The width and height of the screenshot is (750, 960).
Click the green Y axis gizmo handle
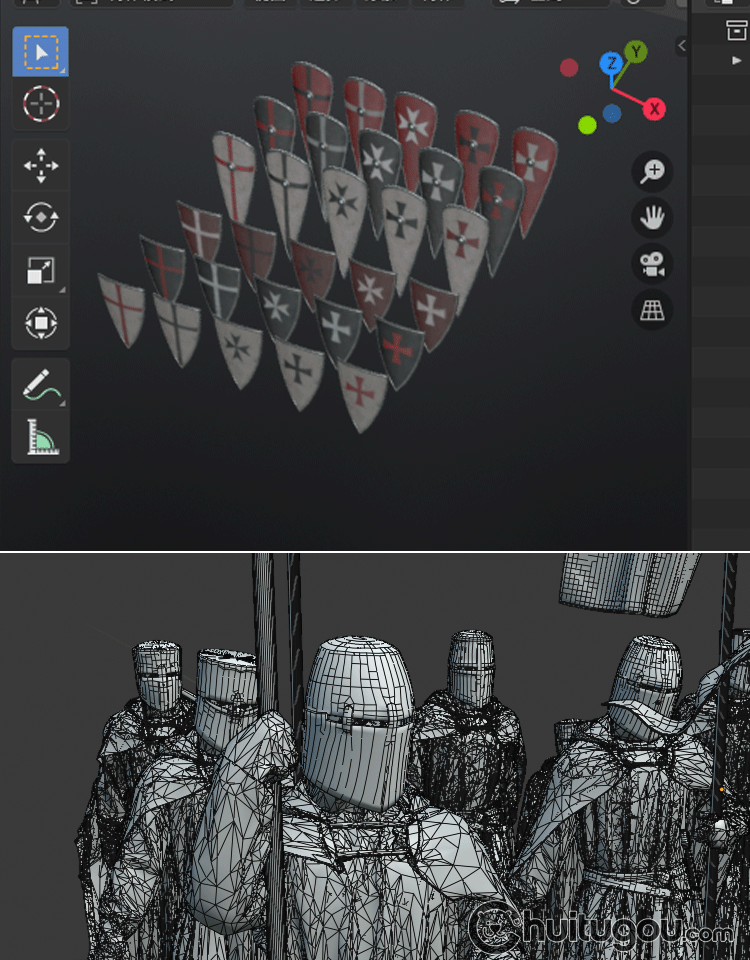coord(636,52)
